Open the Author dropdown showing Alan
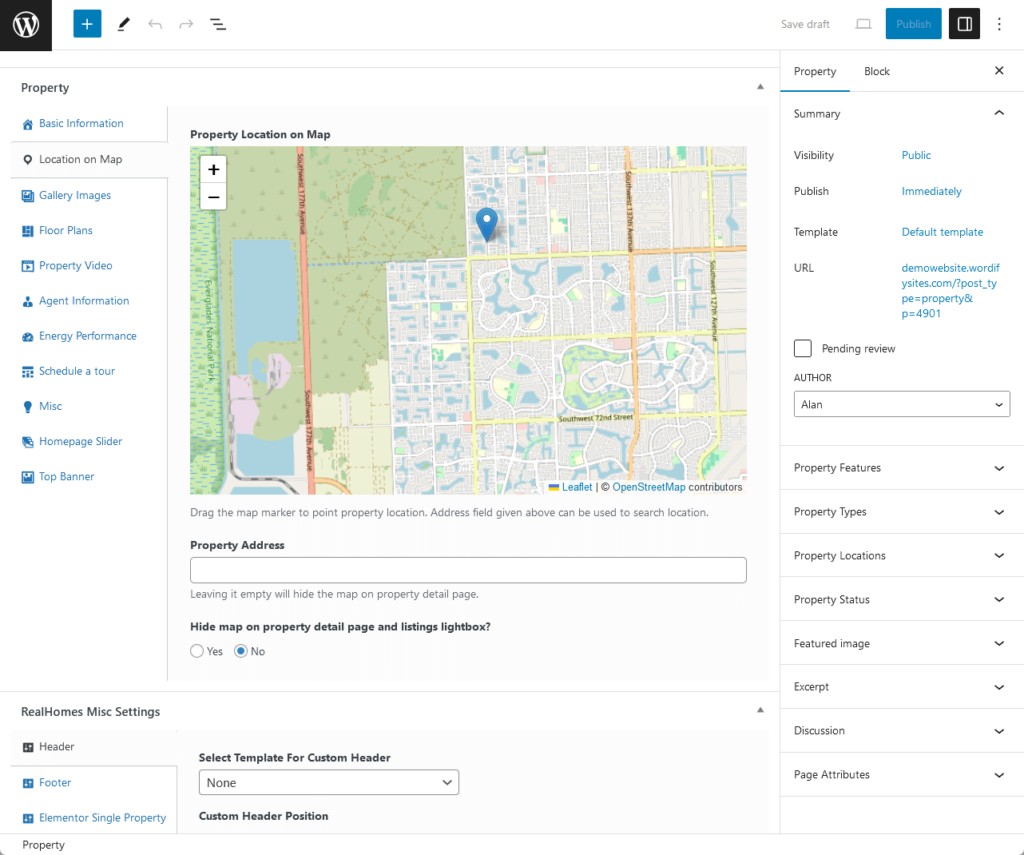Image resolution: width=1024 pixels, height=855 pixels. coord(901,404)
